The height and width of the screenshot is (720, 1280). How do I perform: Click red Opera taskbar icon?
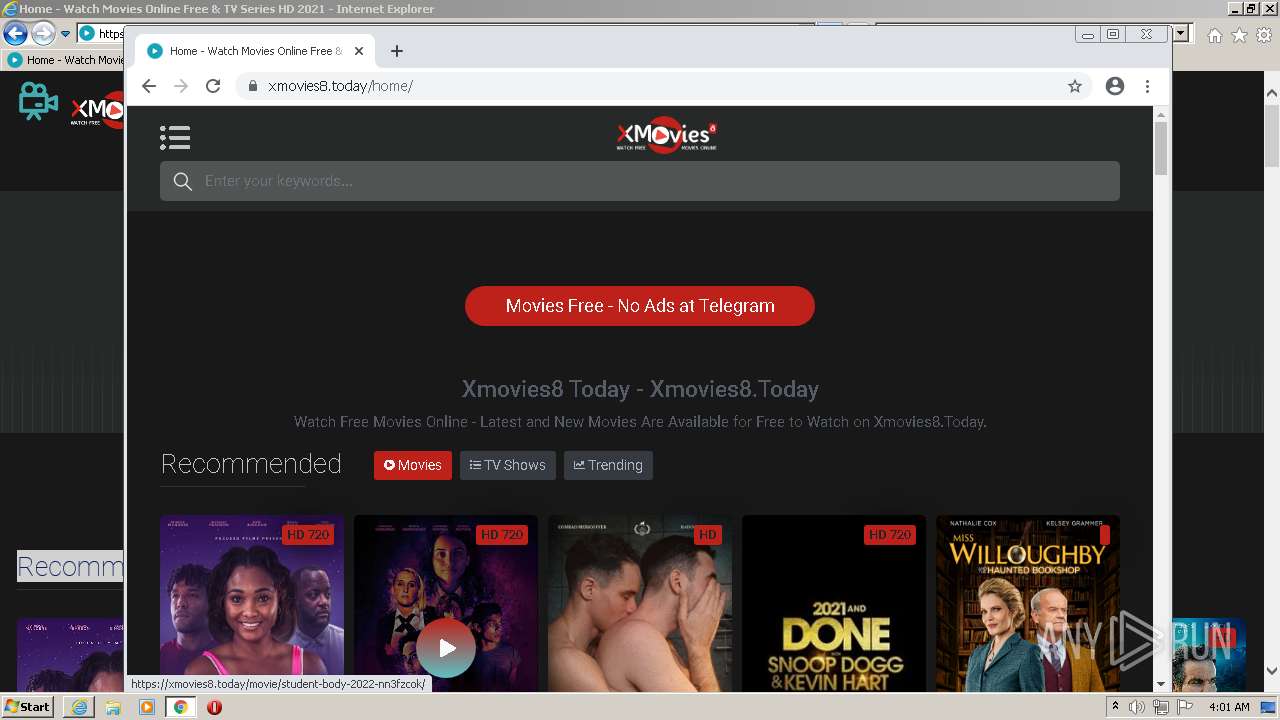click(214, 707)
